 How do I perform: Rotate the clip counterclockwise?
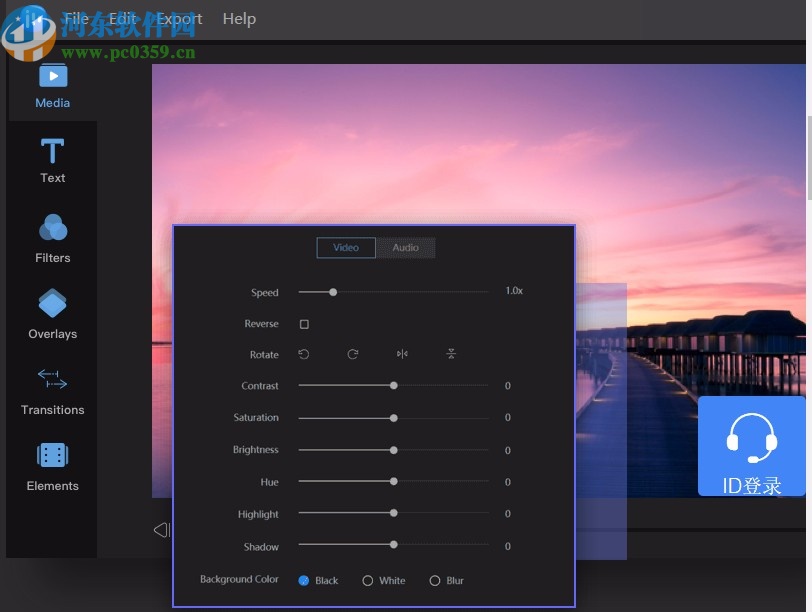(x=304, y=354)
